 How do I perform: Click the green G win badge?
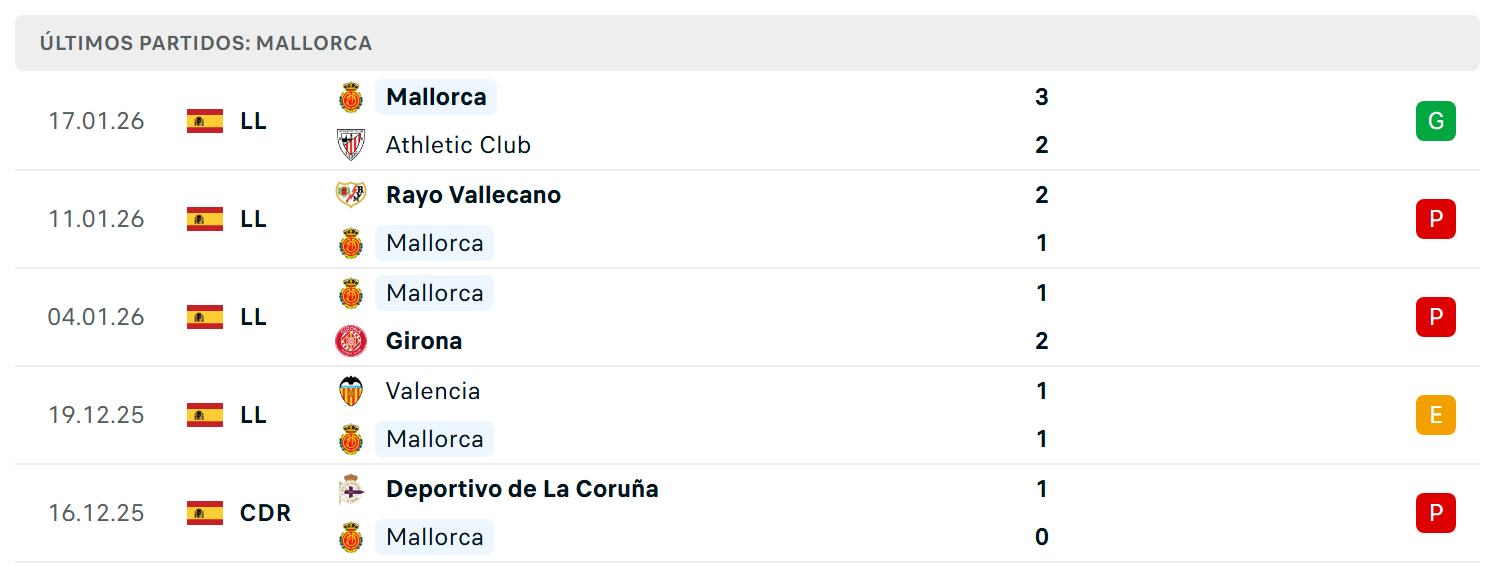(1436, 121)
